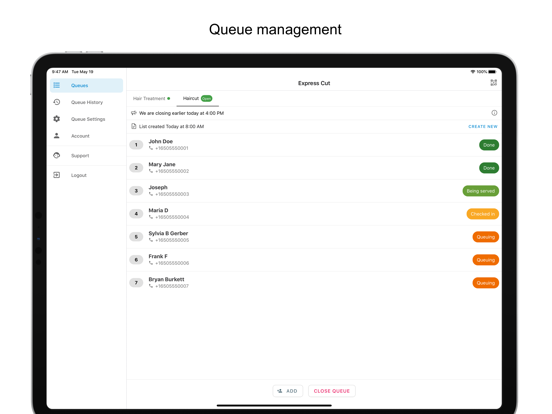Select the Joseph queue entry
Screen dimensions: 552x414
pyautogui.click(x=314, y=191)
